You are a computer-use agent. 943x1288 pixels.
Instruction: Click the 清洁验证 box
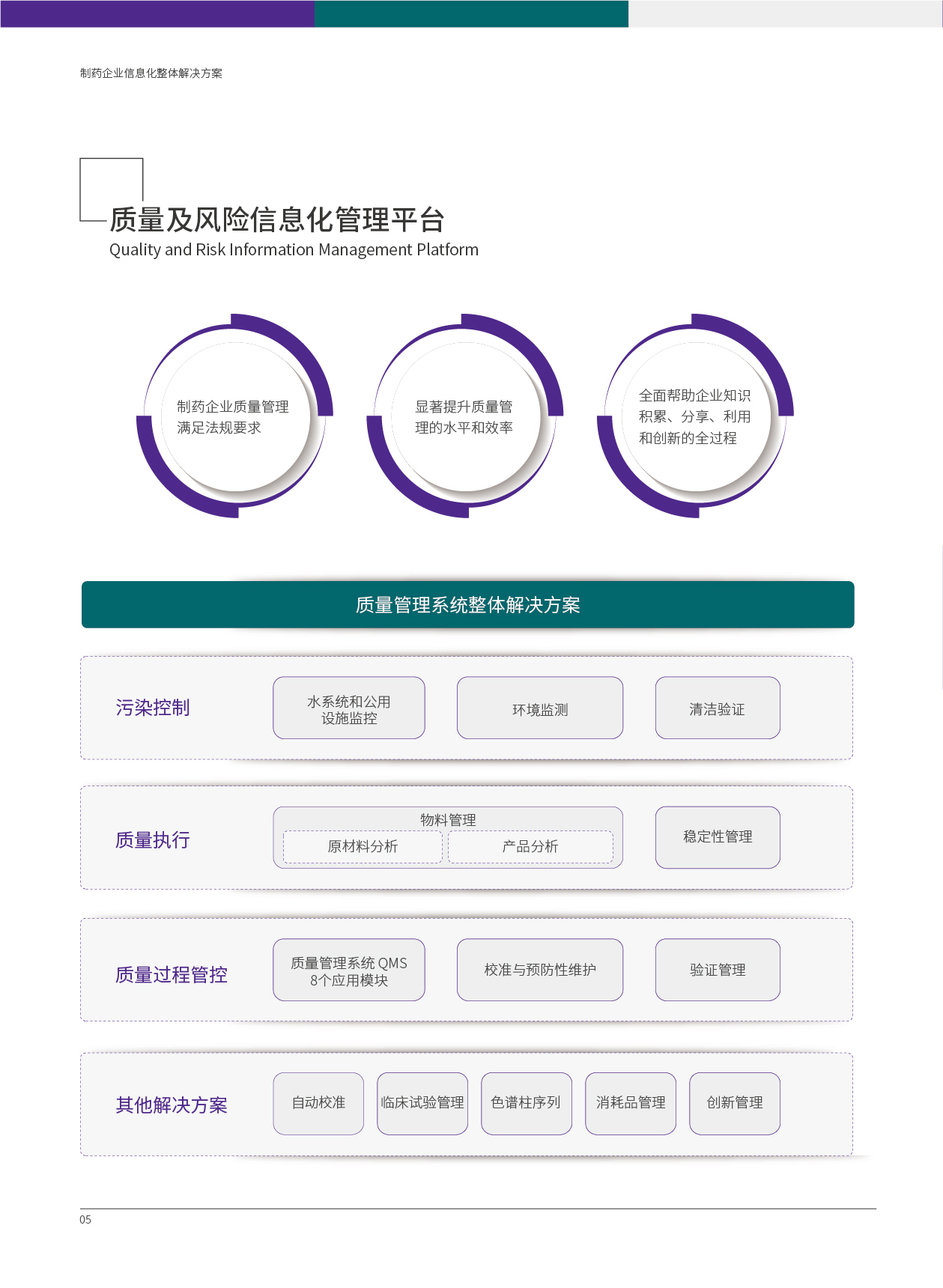717,708
